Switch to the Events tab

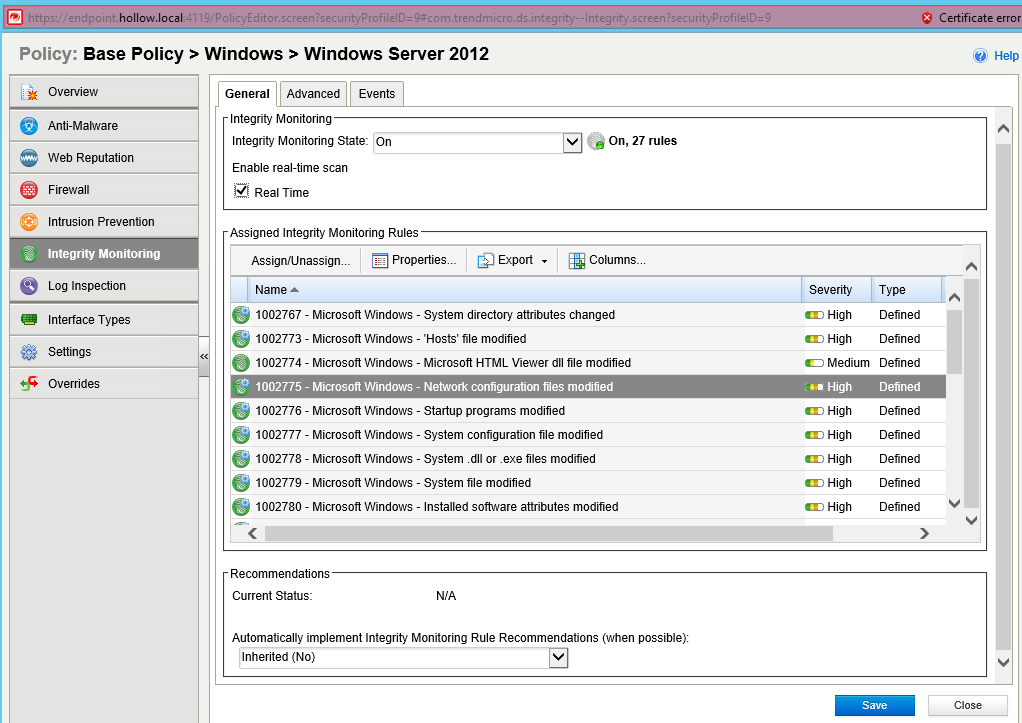point(376,94)
